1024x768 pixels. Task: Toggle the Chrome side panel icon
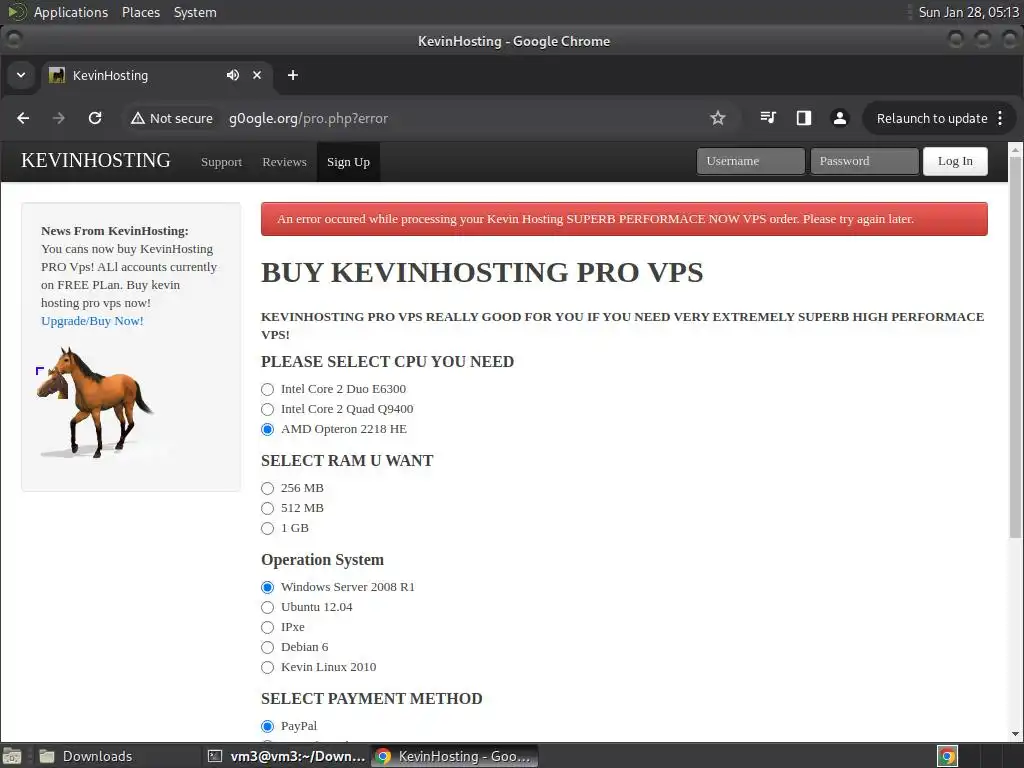point(804,118)
